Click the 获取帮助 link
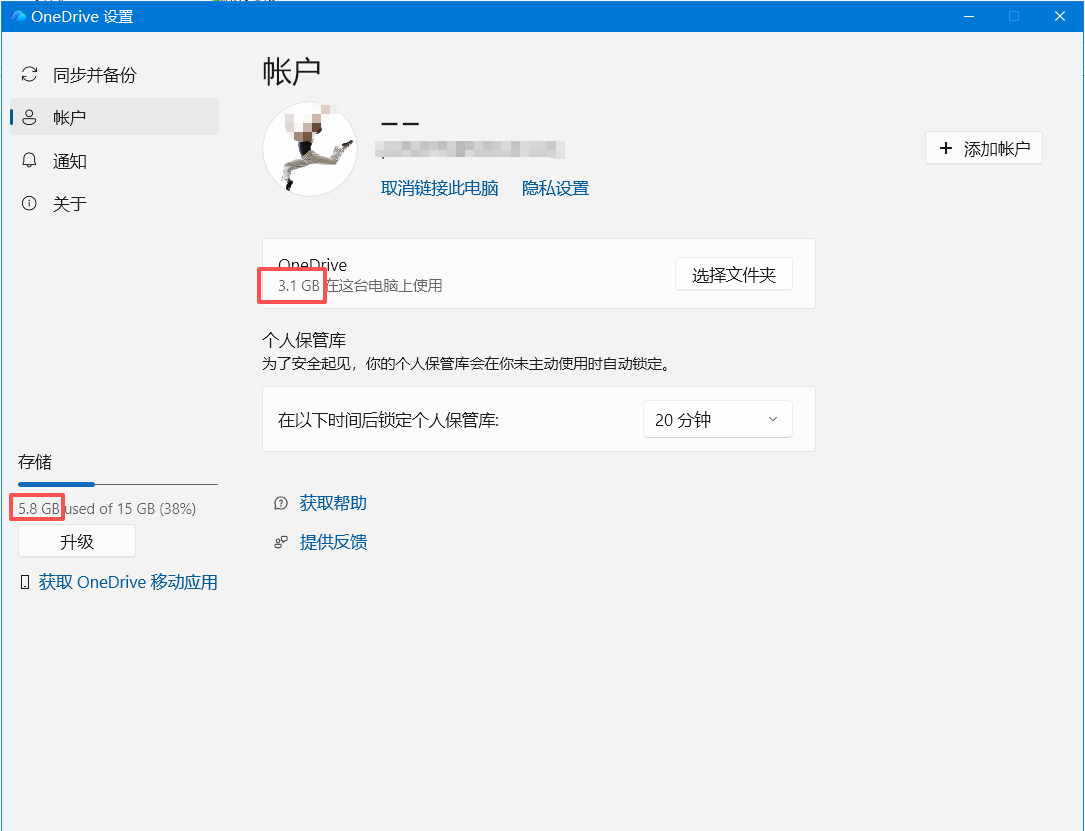This screenshot has height=831, width=1085. coord(333,503)
